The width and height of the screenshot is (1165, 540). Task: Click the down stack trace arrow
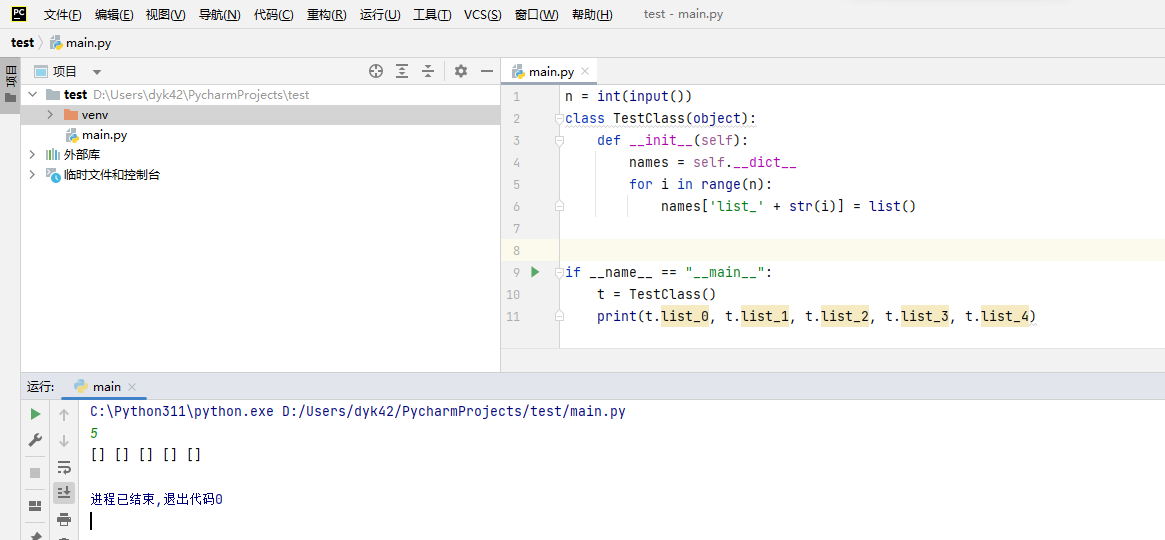64,440
